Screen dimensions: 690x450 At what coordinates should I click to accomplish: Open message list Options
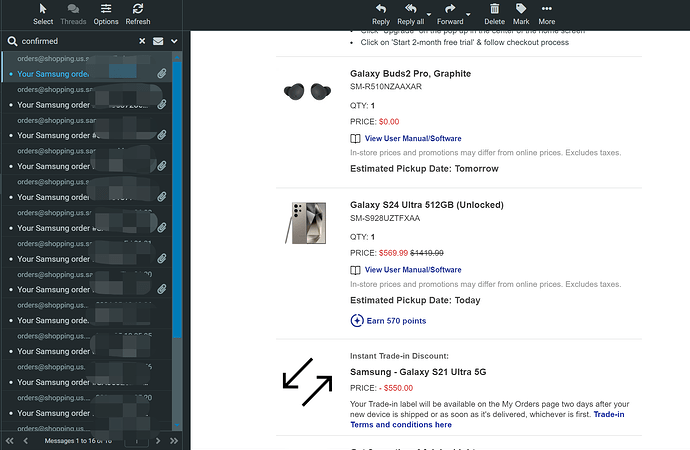pyautogui.click(x=106, y=13)
